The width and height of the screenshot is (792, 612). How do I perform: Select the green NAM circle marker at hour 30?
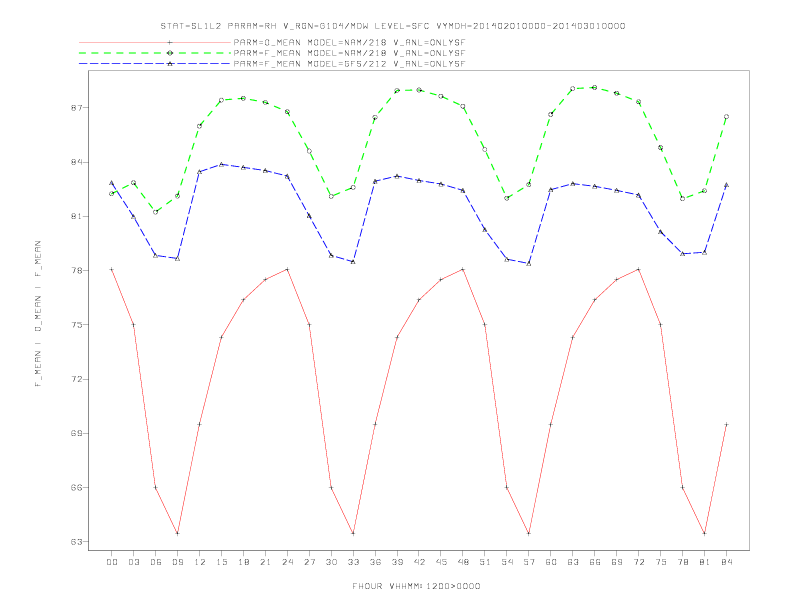(x=331, y=196)
